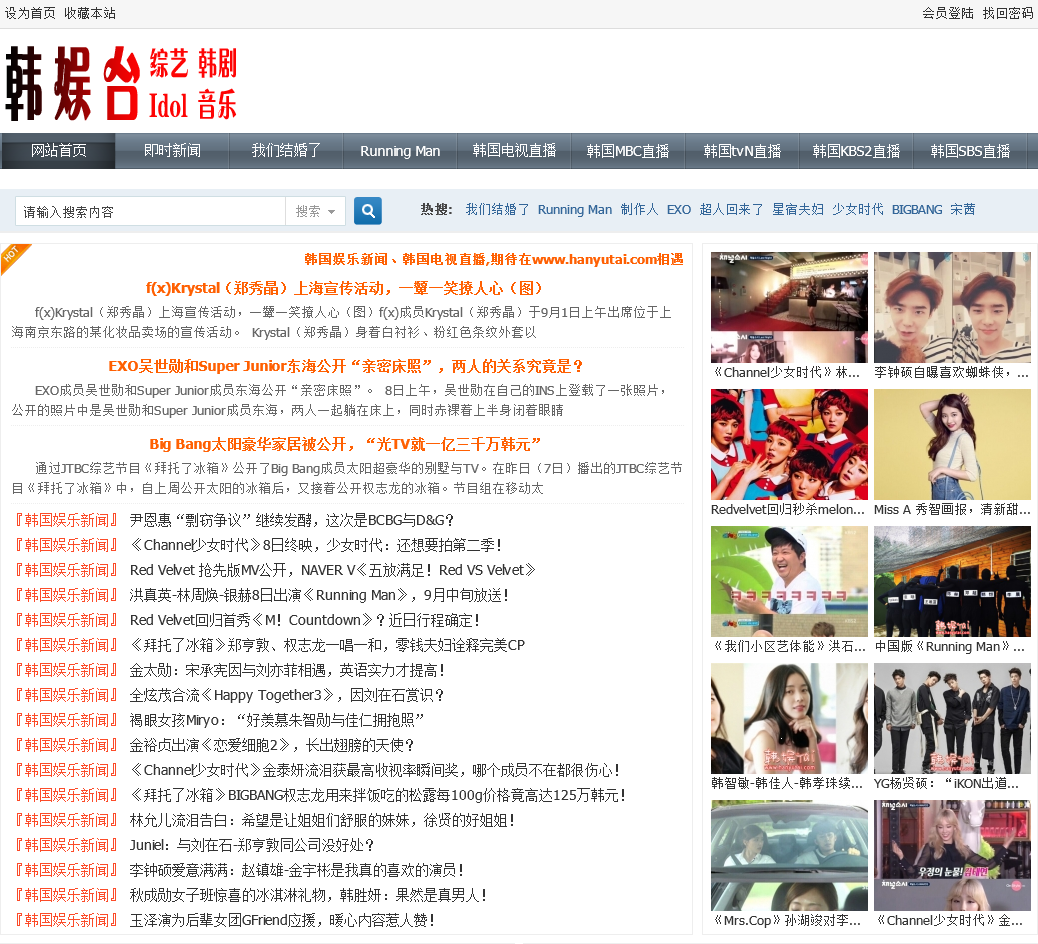Open thumbnail Miss A 秀智画报

coord(952,444)
